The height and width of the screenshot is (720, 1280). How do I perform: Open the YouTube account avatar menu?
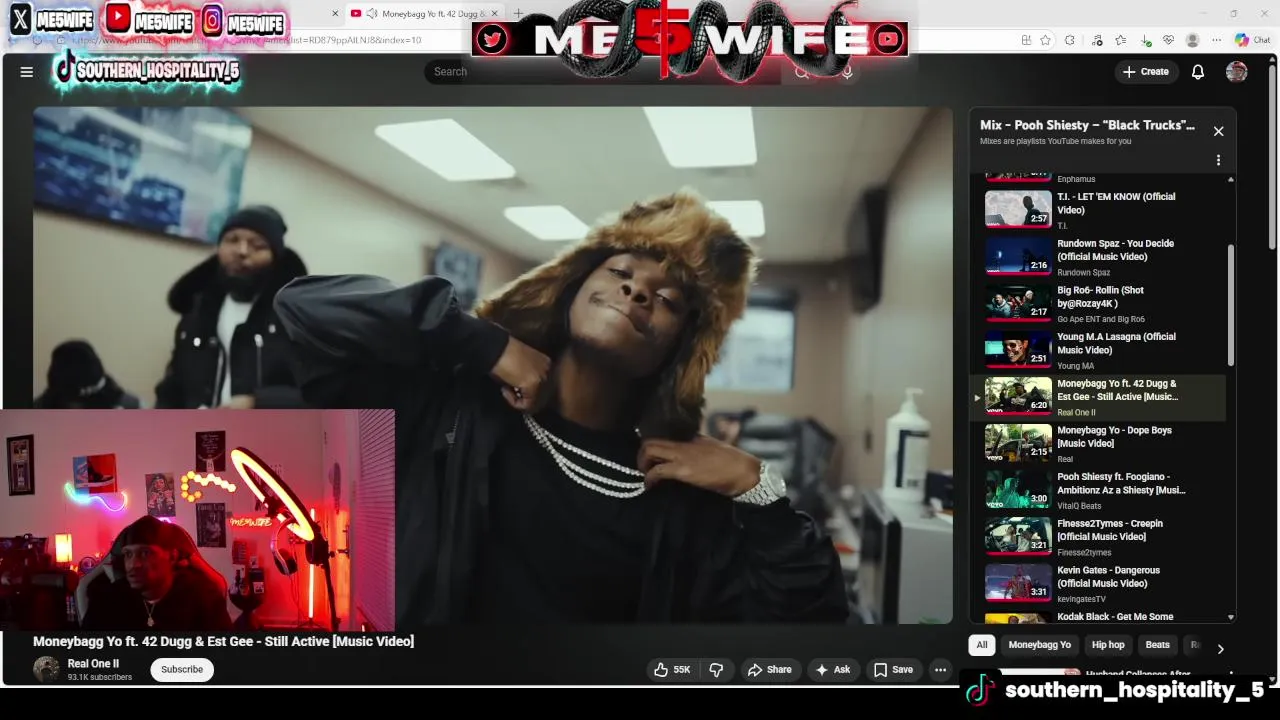coord(1237,71)
